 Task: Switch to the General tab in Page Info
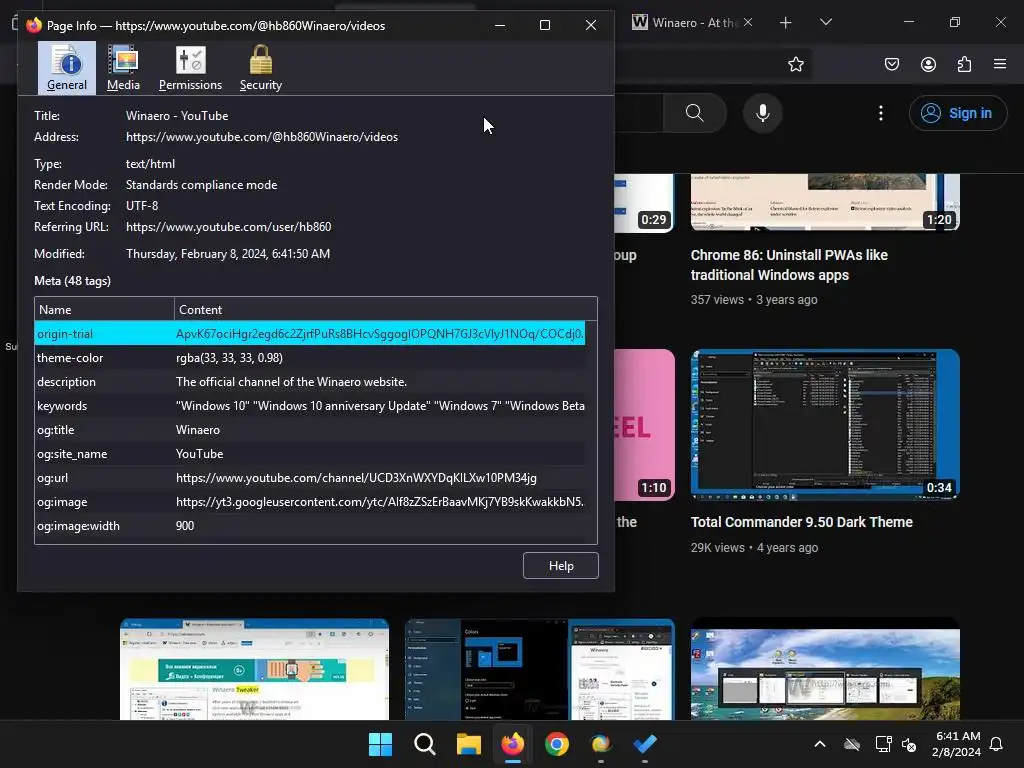point(67,68)
